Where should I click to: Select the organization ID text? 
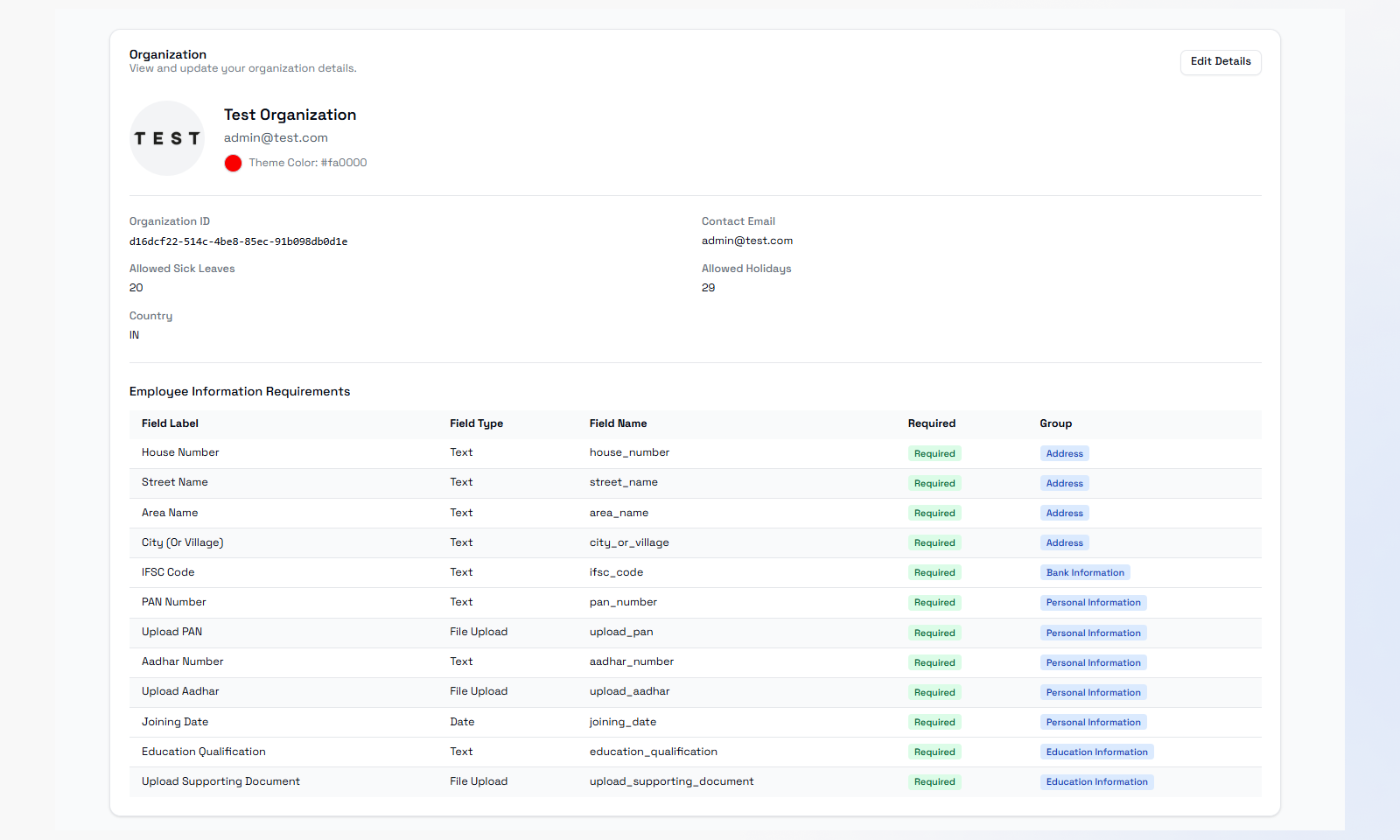coord(238,241)
